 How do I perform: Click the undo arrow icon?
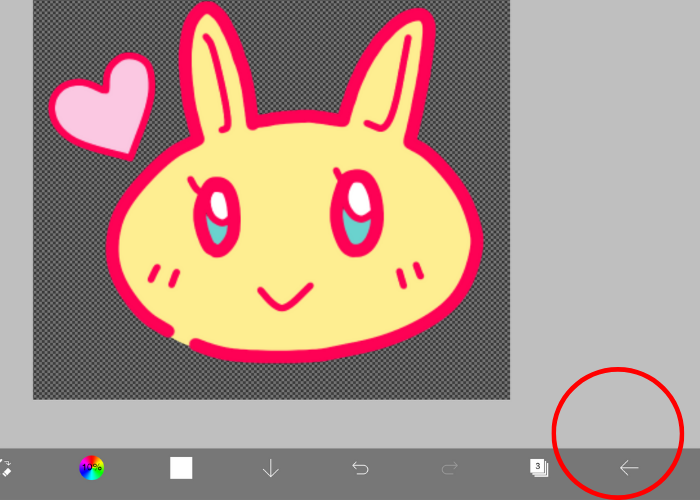click(360, 468)
